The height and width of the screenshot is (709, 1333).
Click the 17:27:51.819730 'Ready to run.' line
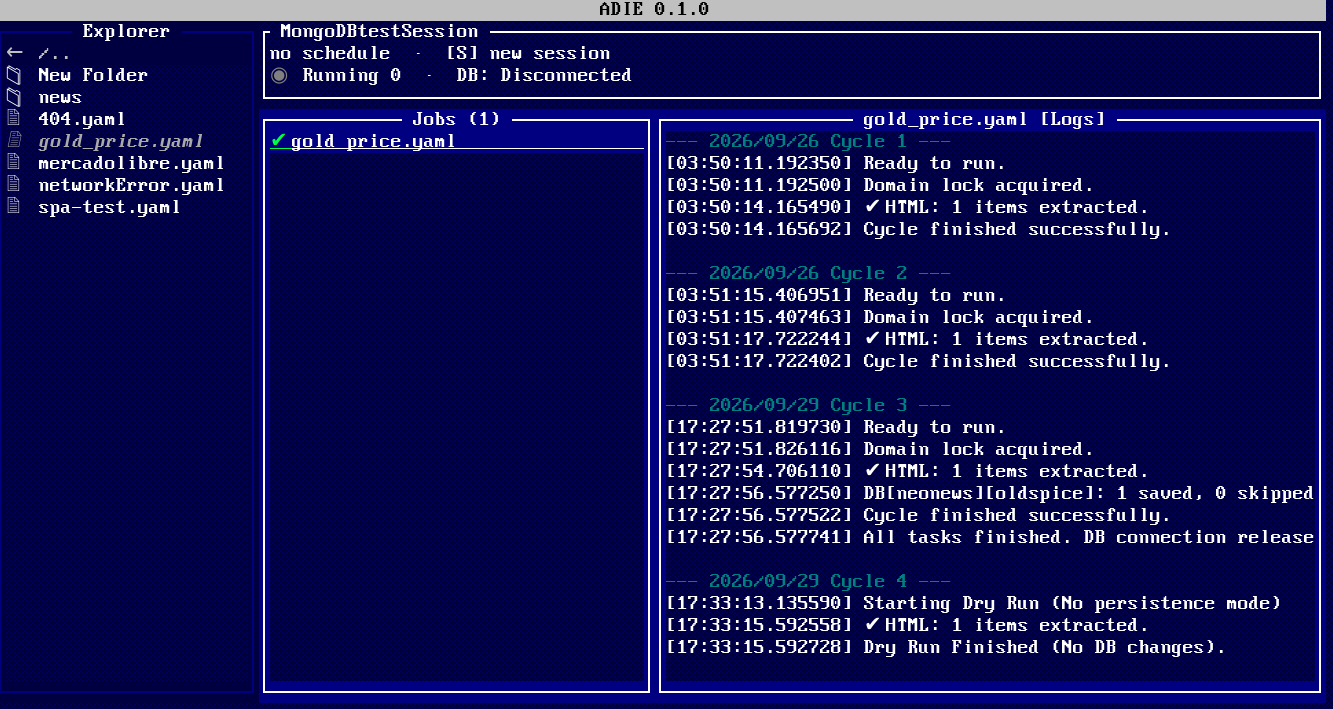[836, 427]
